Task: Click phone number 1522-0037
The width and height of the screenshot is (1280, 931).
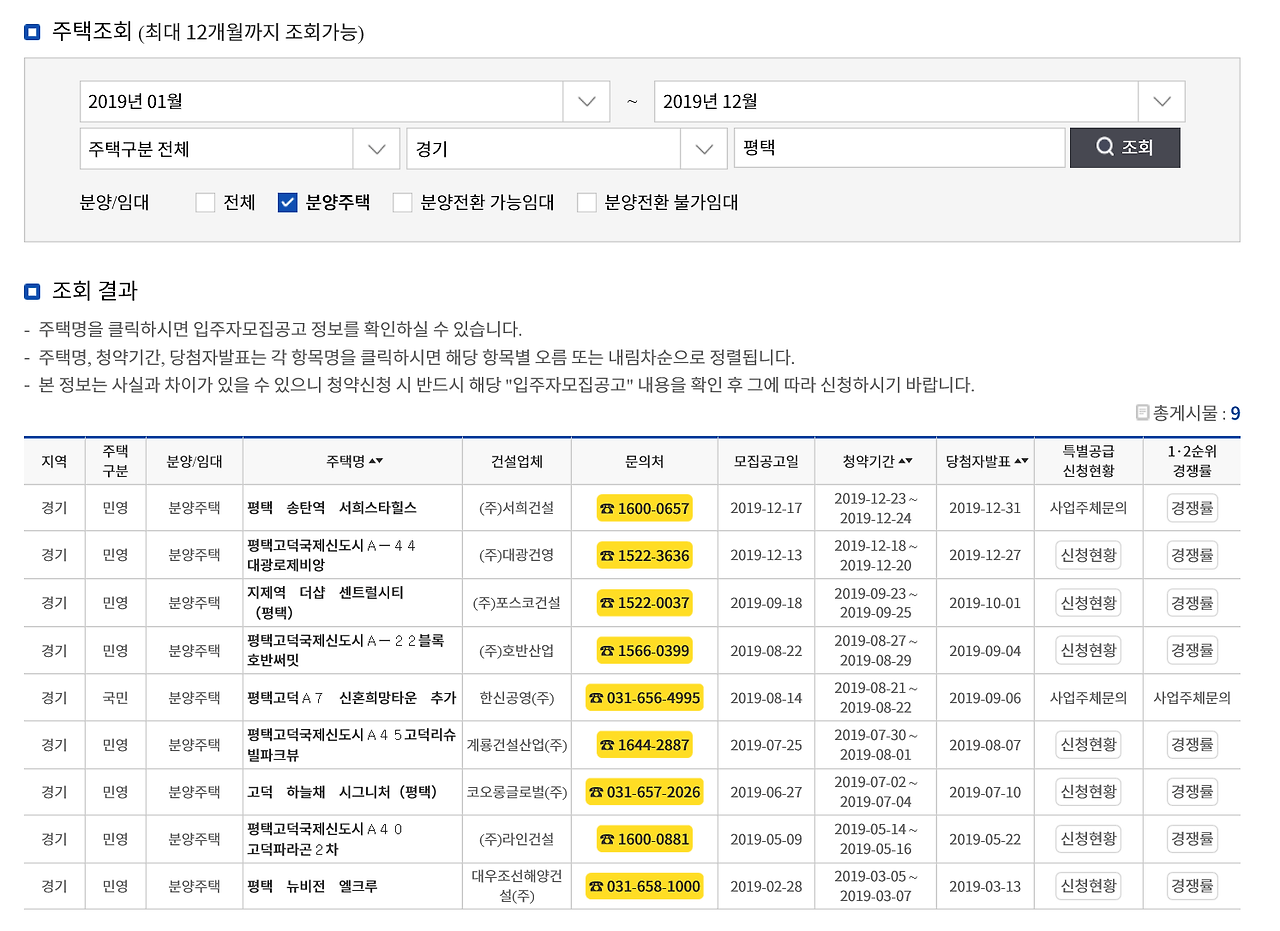Action: click(x=644, y=603)
